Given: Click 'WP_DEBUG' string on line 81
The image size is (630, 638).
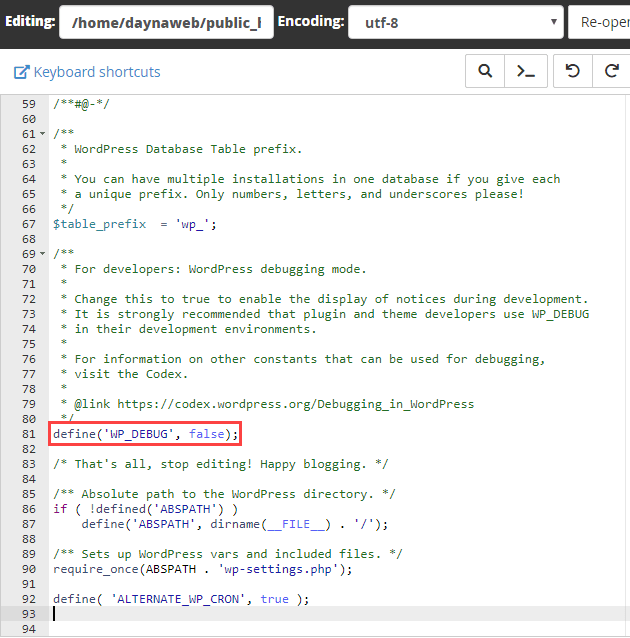Looking at the screenshot, I should click(x=139, y=434).
